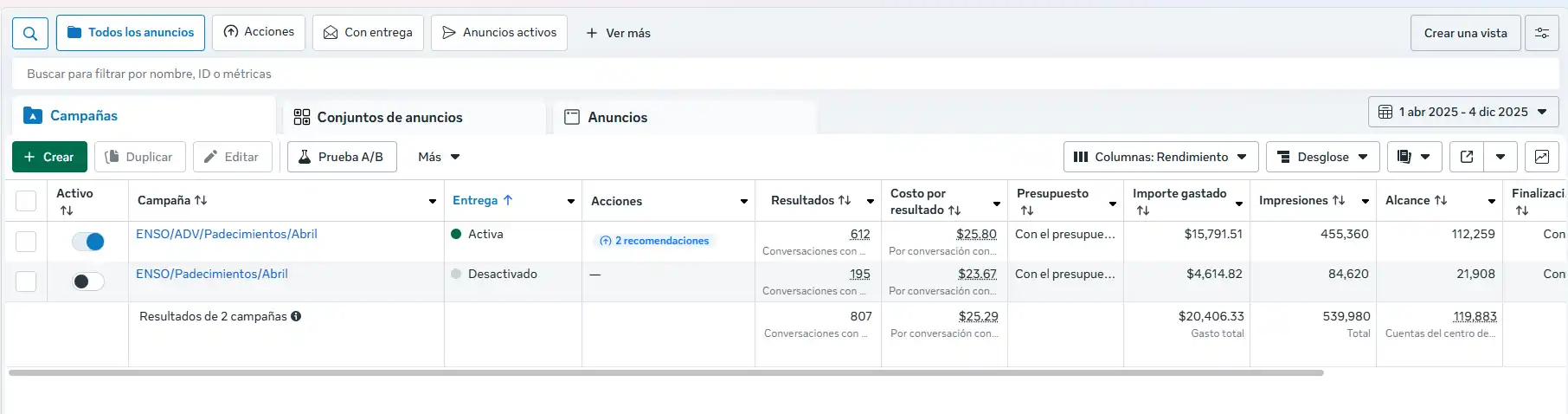Click the export table icon
The image size is (1568, 414).
point(1467,157)
